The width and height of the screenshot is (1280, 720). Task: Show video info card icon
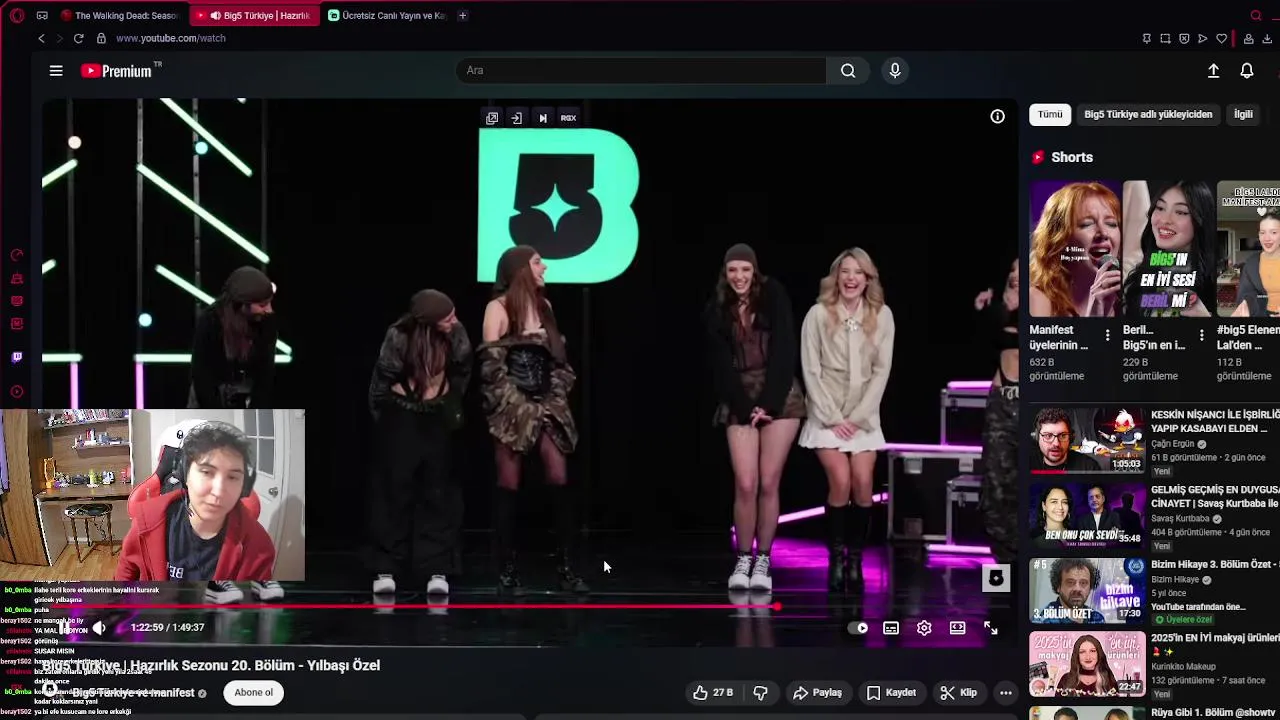(997, 117)
